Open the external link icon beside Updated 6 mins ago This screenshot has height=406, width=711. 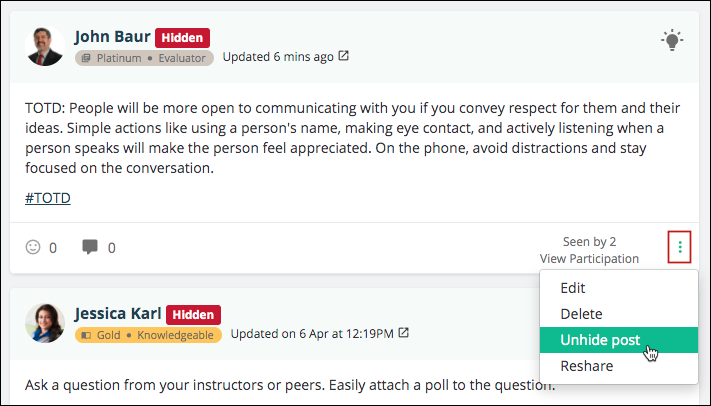pyautogui.click(x=344, y=56)
